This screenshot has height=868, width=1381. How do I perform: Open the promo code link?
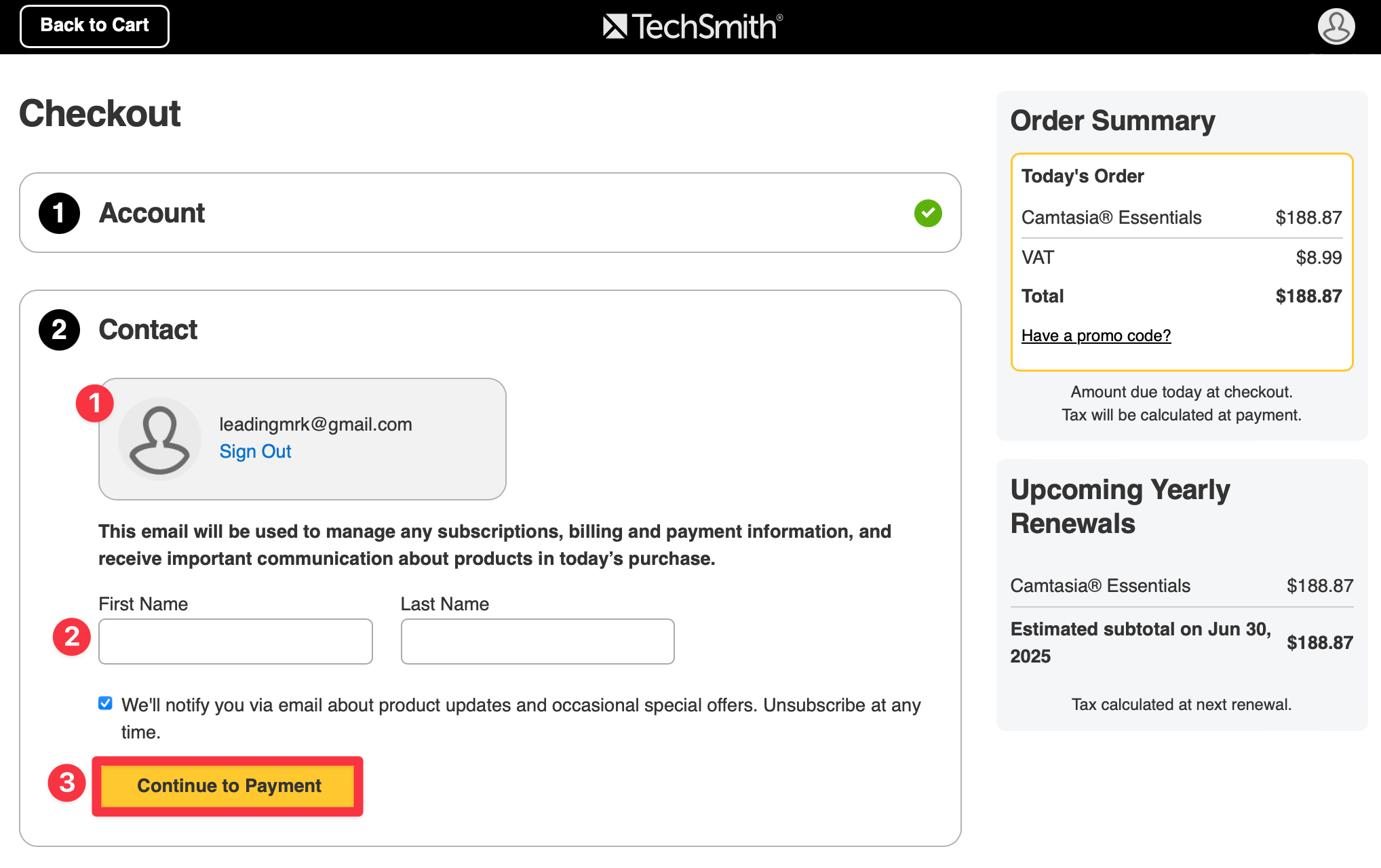point(1096,336)
